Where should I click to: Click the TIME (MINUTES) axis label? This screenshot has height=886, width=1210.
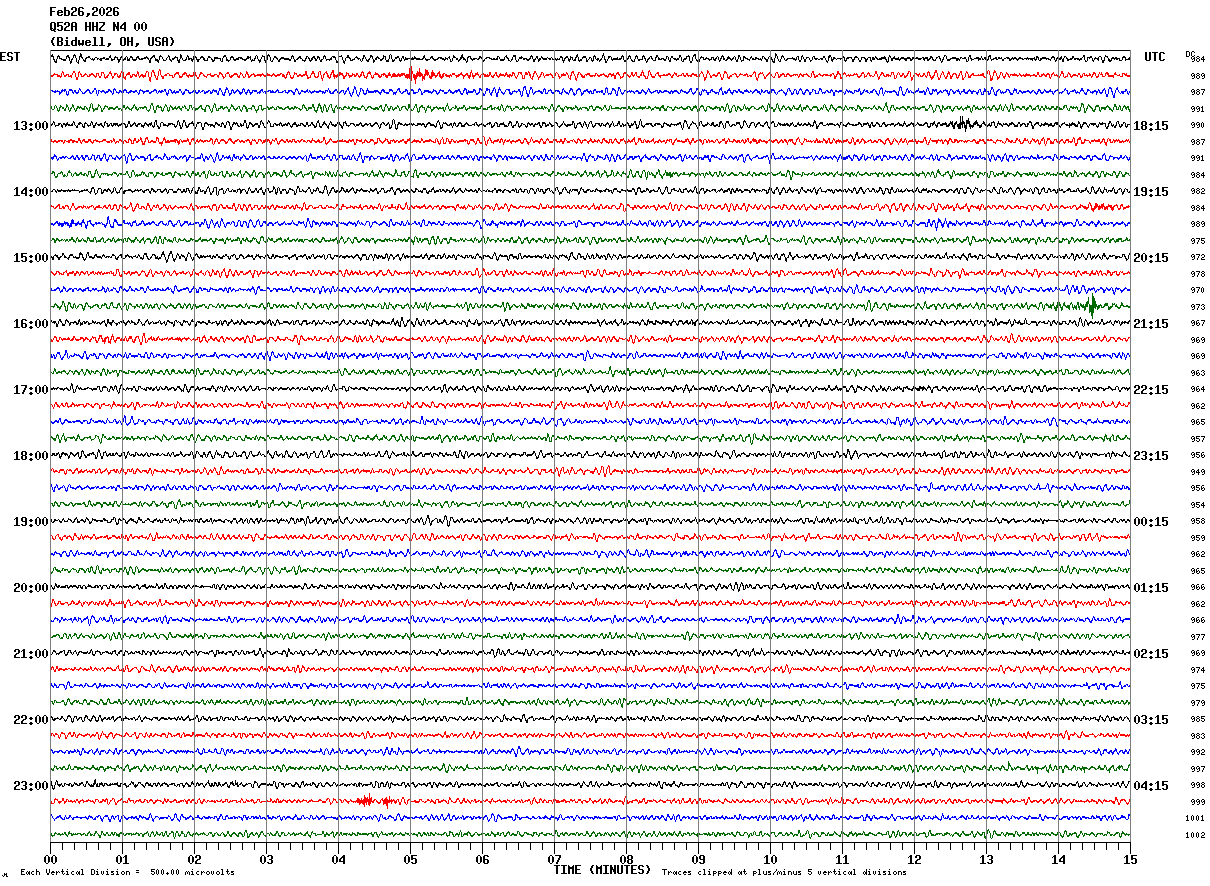click(x=602, y=870)
